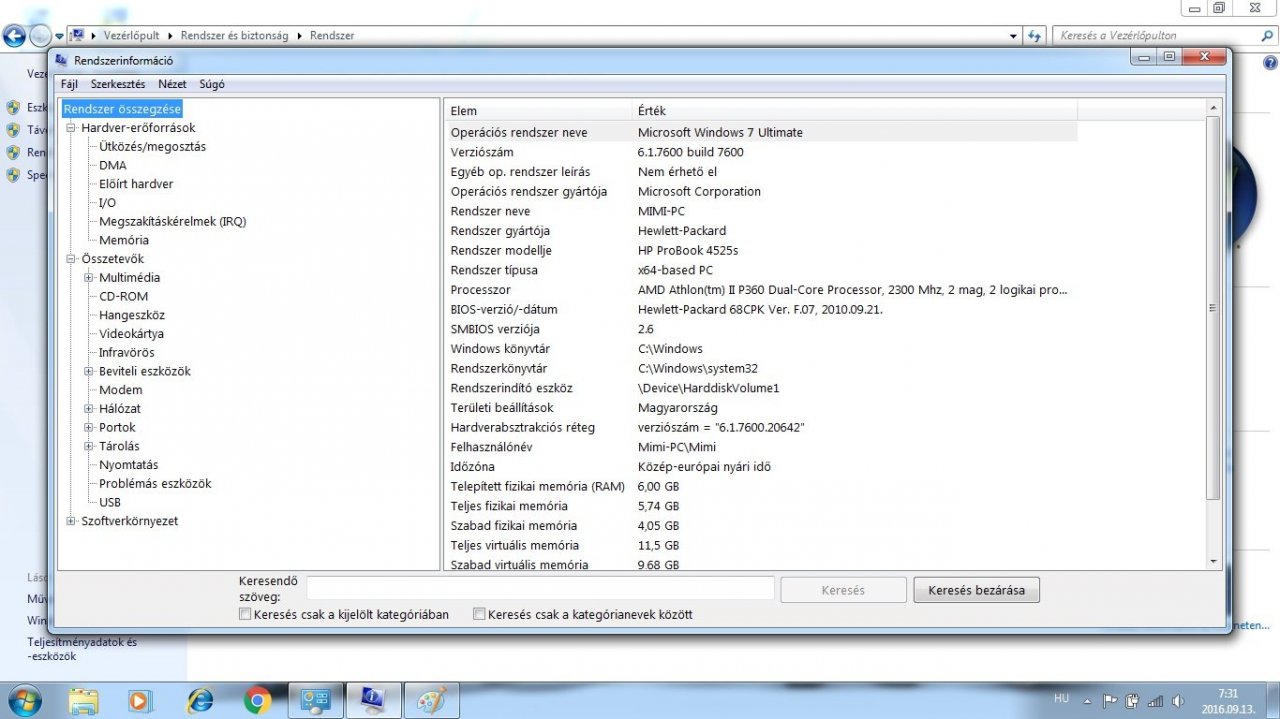Viewport: 1280px width, 719px height.
Task: Launch Windows Media Player from taskbar
Action: point(141,701)
